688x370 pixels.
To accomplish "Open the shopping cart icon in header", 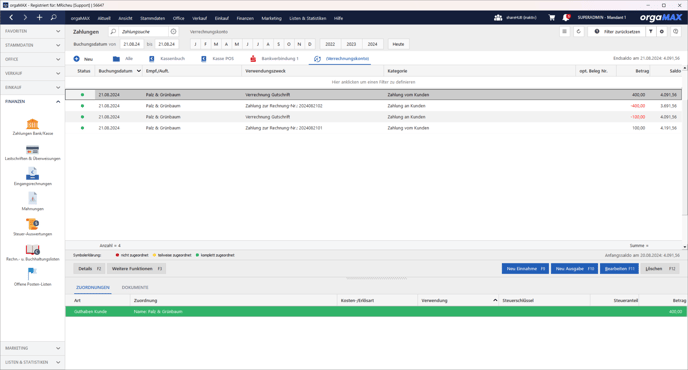I will tap(552, 18).
